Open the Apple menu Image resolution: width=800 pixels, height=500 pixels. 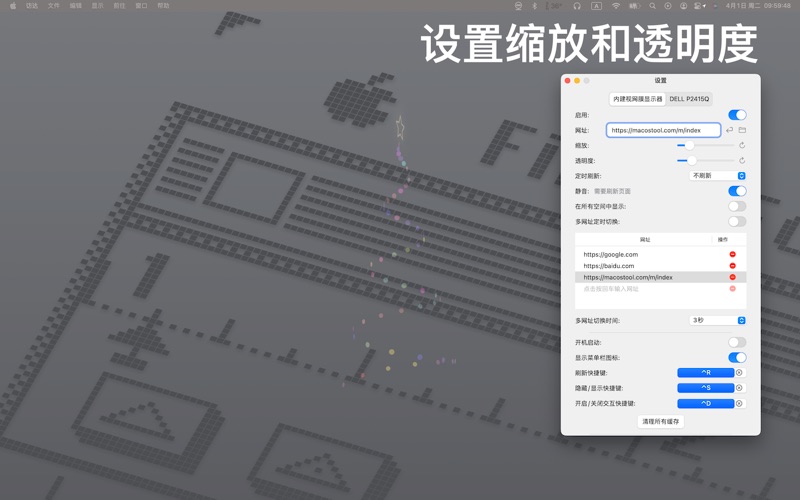[x=13, y=6]
